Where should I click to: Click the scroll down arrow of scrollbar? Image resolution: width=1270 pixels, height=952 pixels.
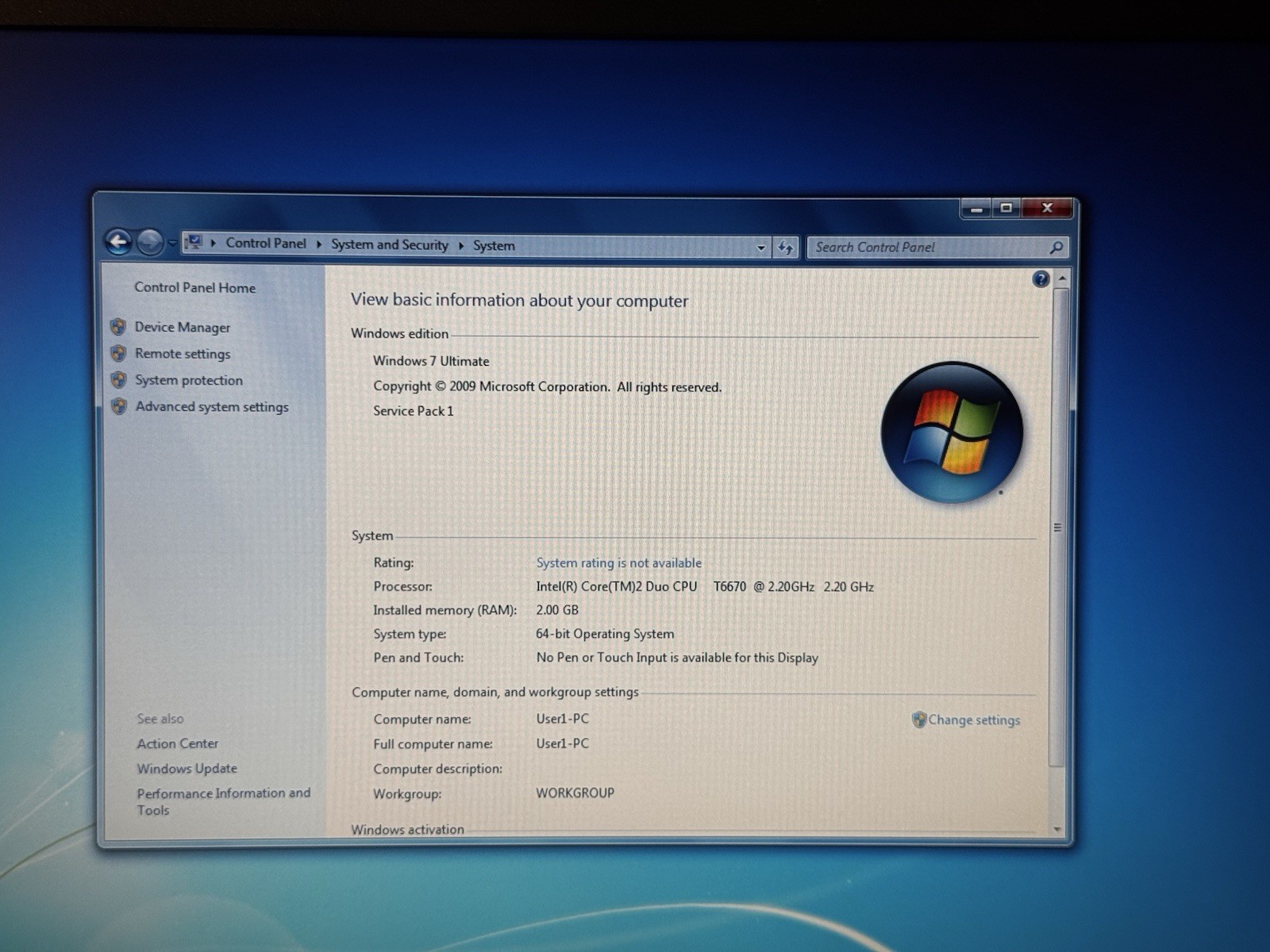(x=1057, y=829)
